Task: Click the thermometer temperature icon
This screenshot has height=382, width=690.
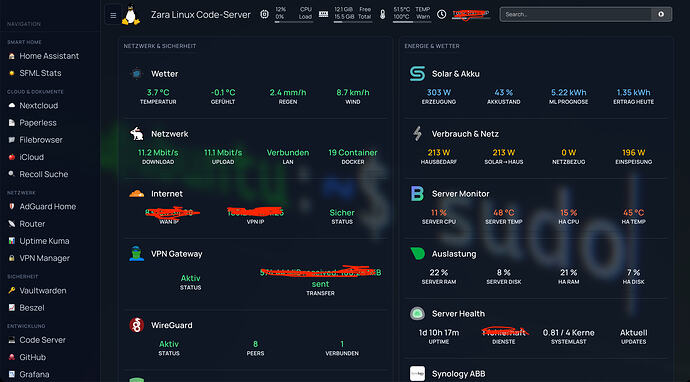Action: pos(382,14)
